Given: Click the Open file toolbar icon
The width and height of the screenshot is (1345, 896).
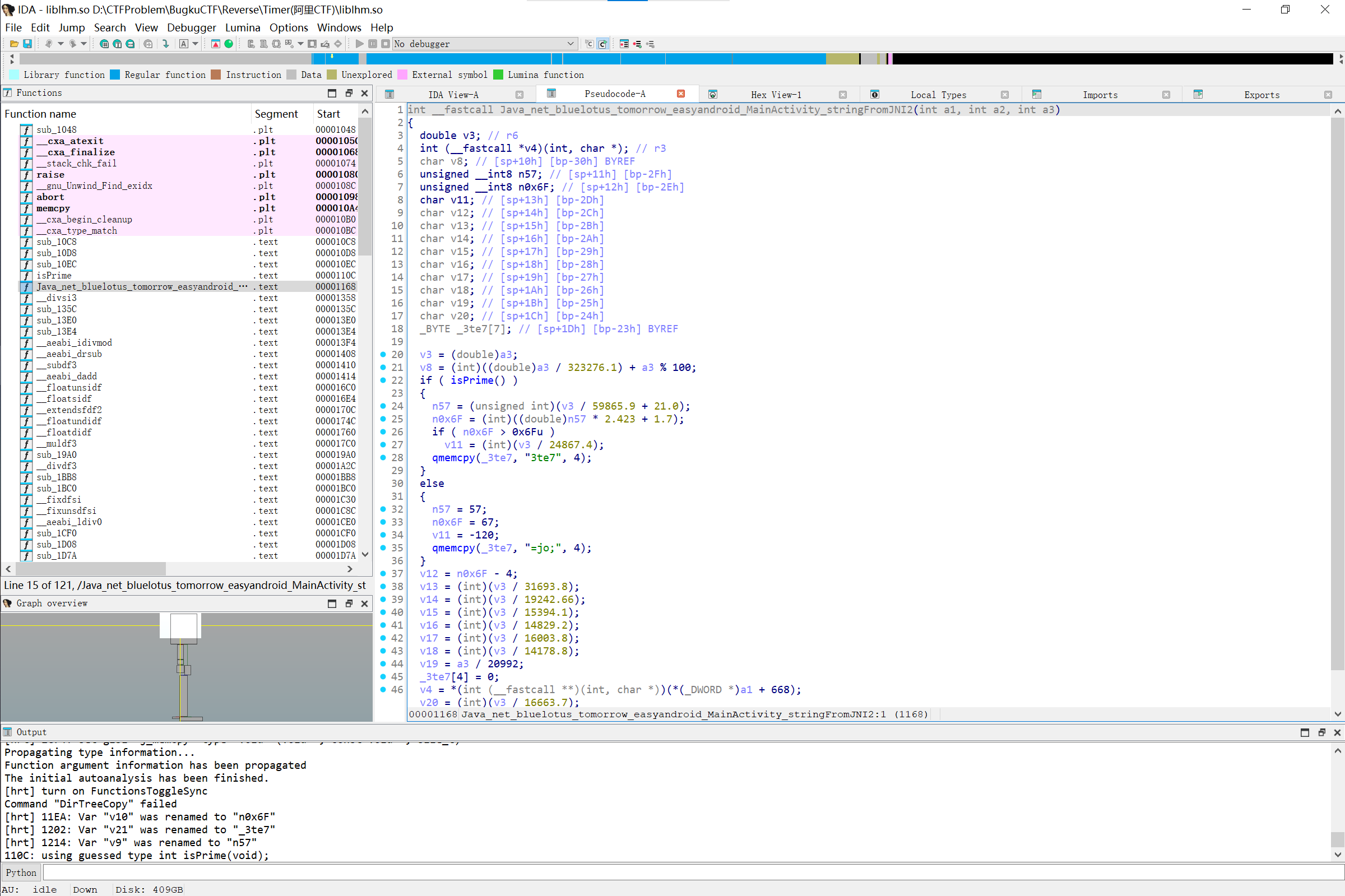Looking at the screenshot, I should coord(13,44).
